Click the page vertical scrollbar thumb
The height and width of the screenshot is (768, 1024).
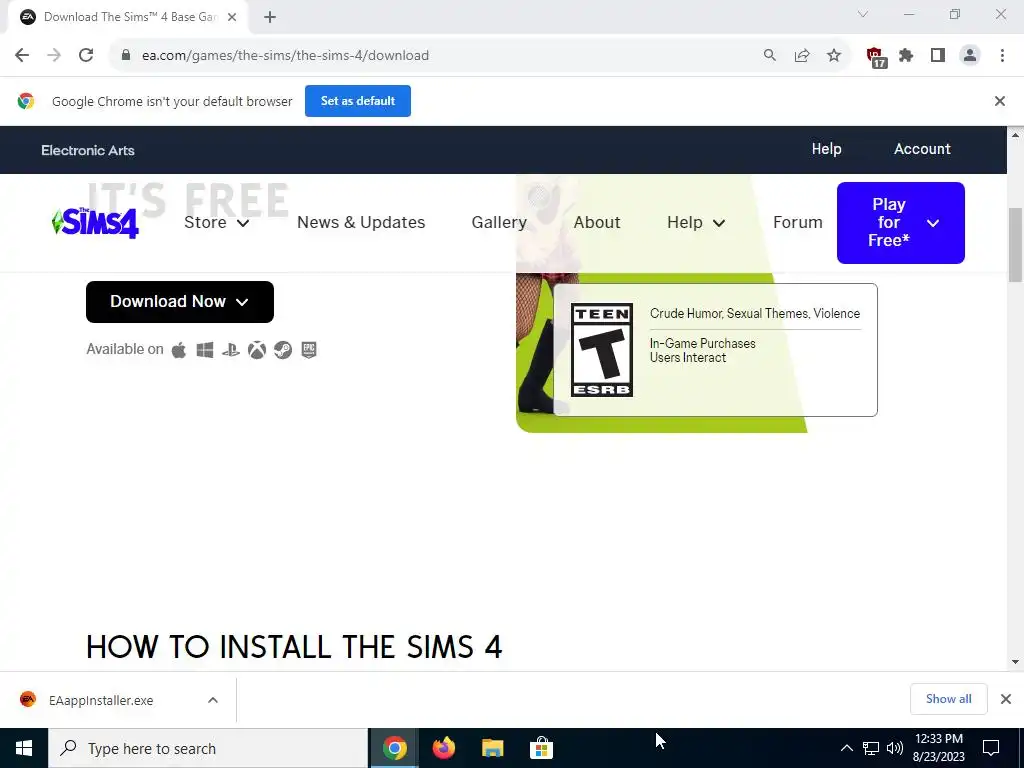[1015, 245]
